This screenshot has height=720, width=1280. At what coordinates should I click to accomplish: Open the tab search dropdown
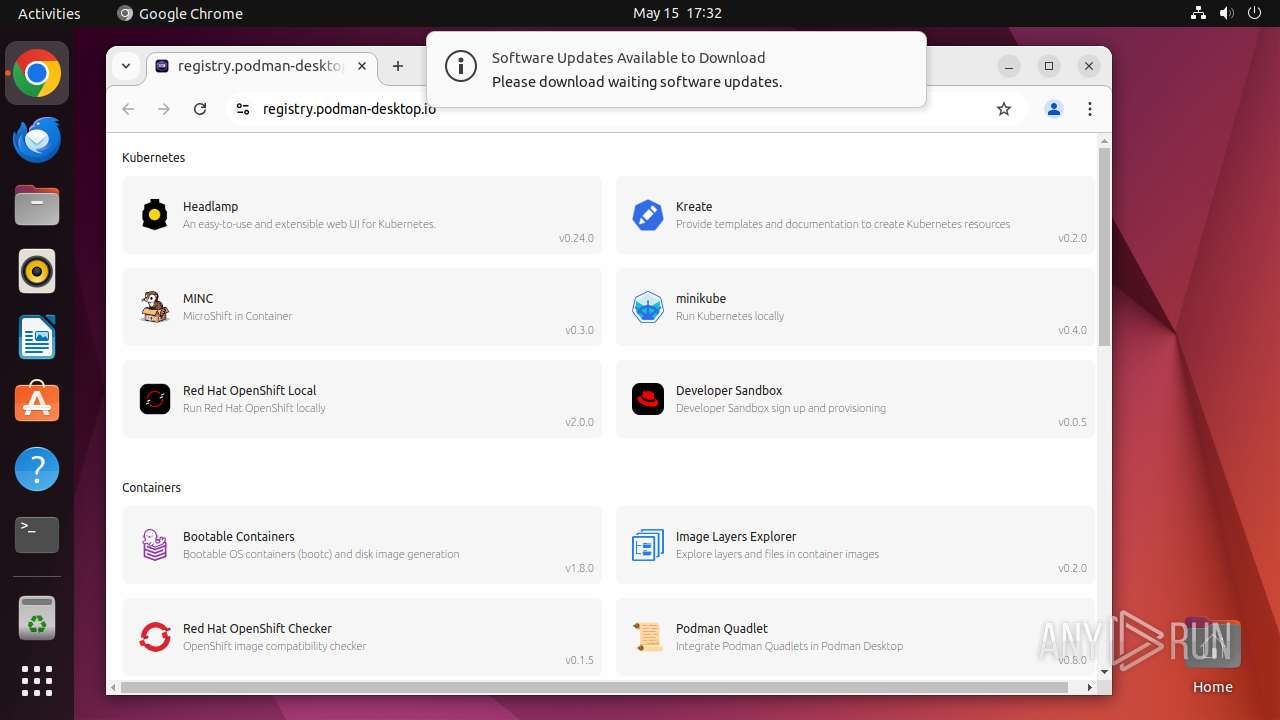(x=126, y=66)
